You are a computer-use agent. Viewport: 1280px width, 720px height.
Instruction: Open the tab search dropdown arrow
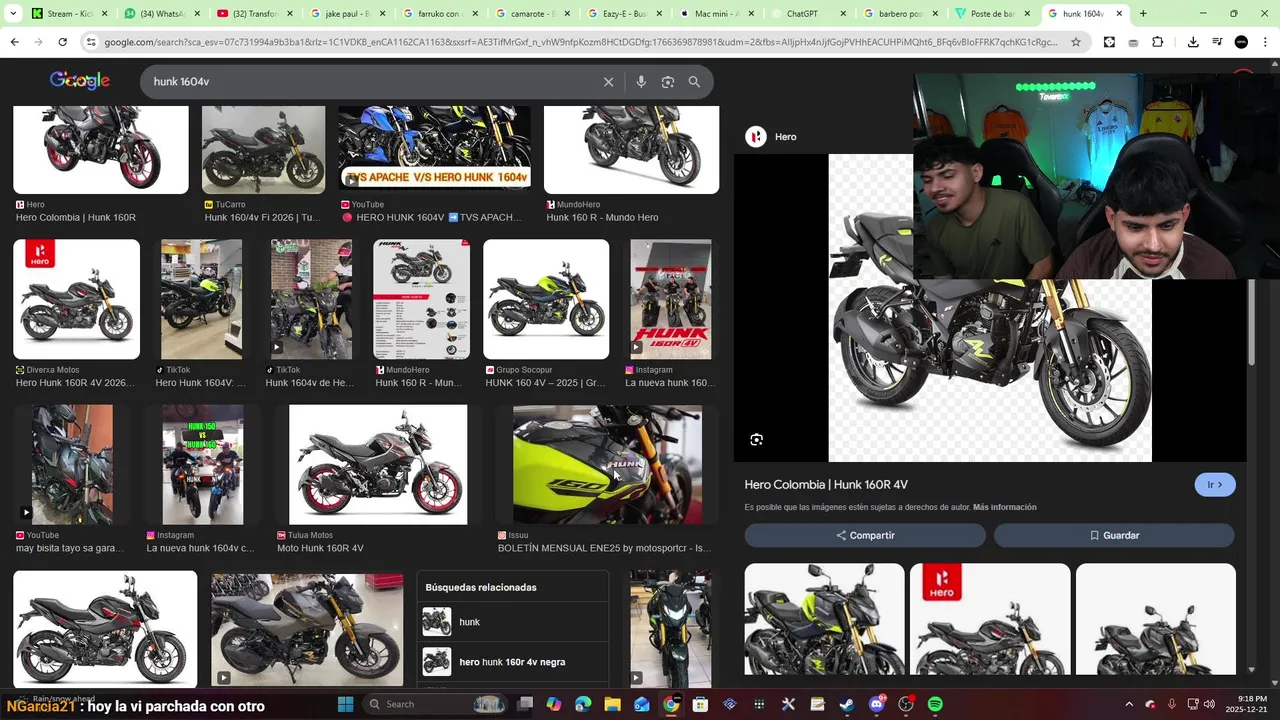14,14
